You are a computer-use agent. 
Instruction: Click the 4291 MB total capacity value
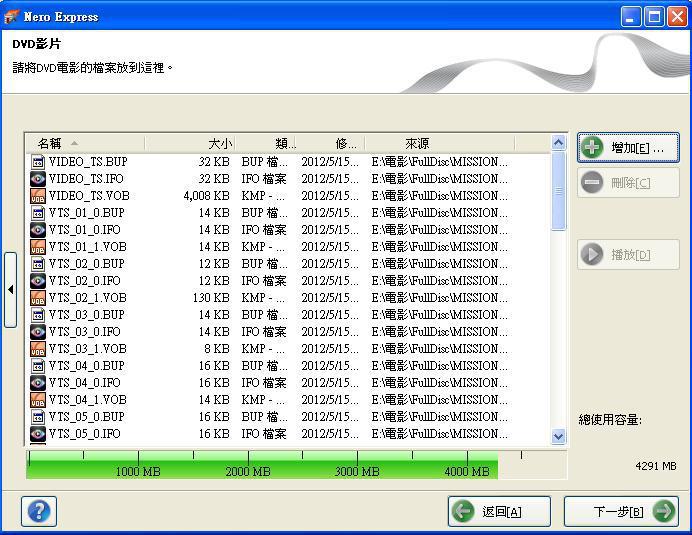(656, 466)
